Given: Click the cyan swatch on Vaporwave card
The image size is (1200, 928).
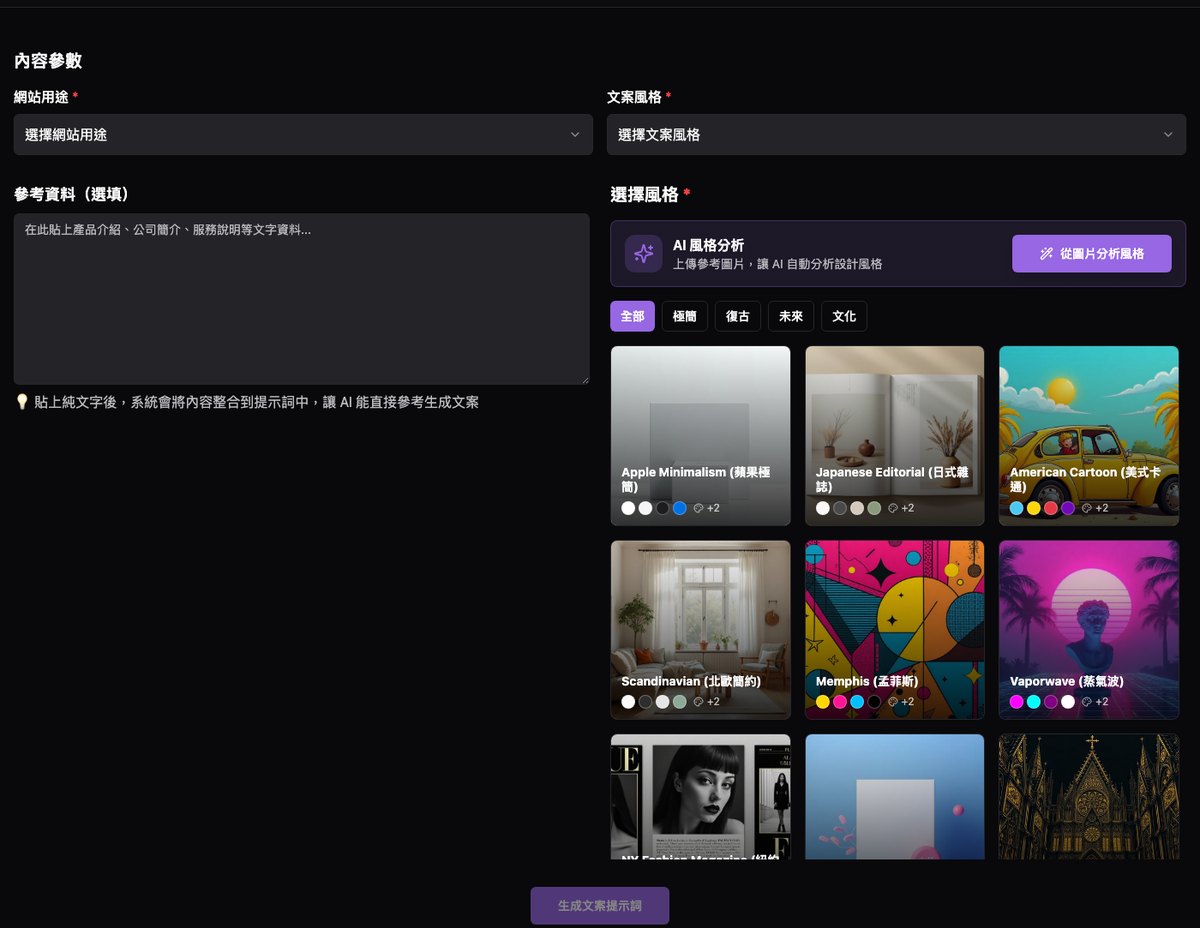Looking at the screenshot, I should pos(1034,702).
